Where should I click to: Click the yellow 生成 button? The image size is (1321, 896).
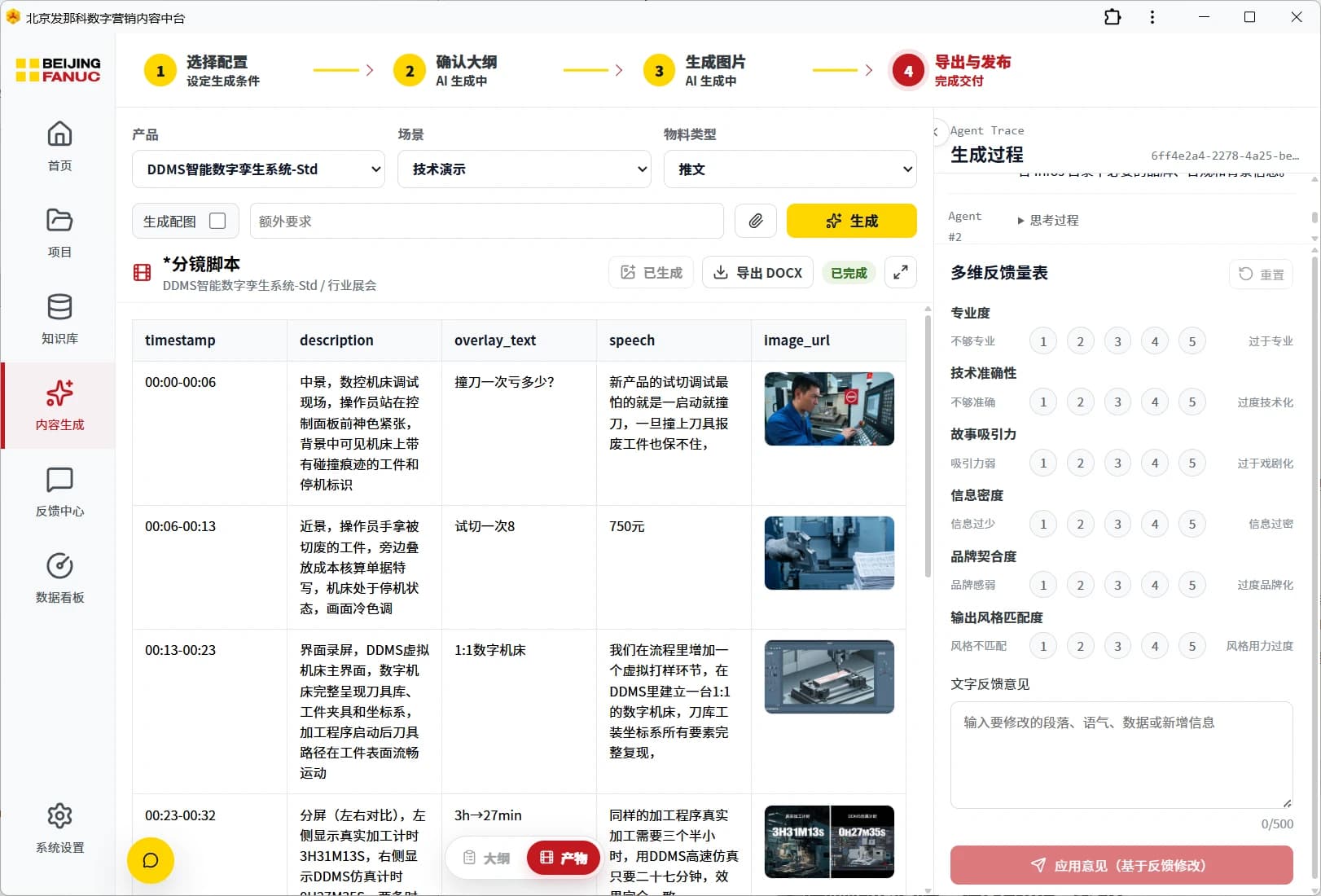click(x=852, y=221)
